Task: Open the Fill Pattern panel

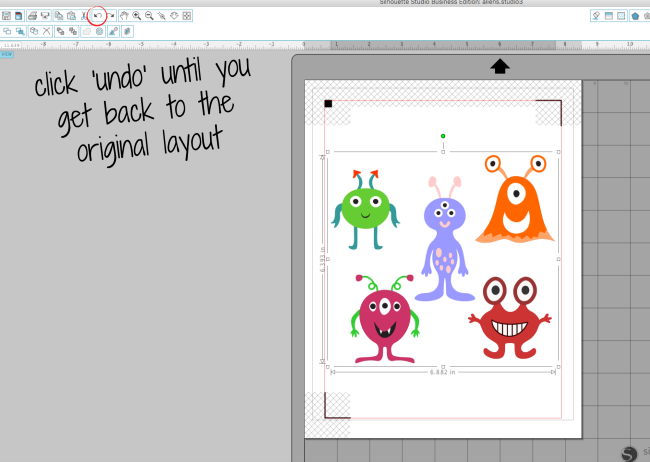Action: [x=621, y=16]
